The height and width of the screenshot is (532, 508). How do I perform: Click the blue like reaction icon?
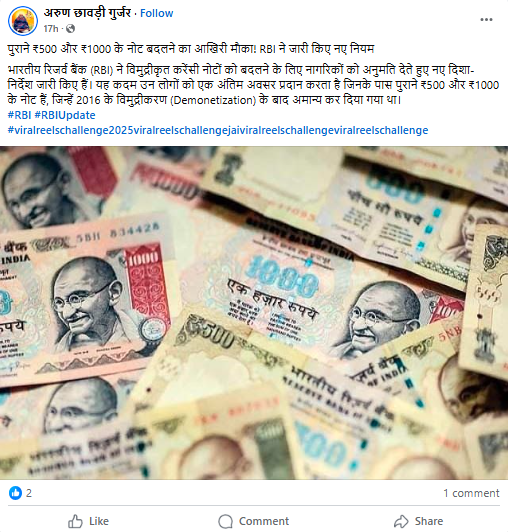click(x=15, y=493)
